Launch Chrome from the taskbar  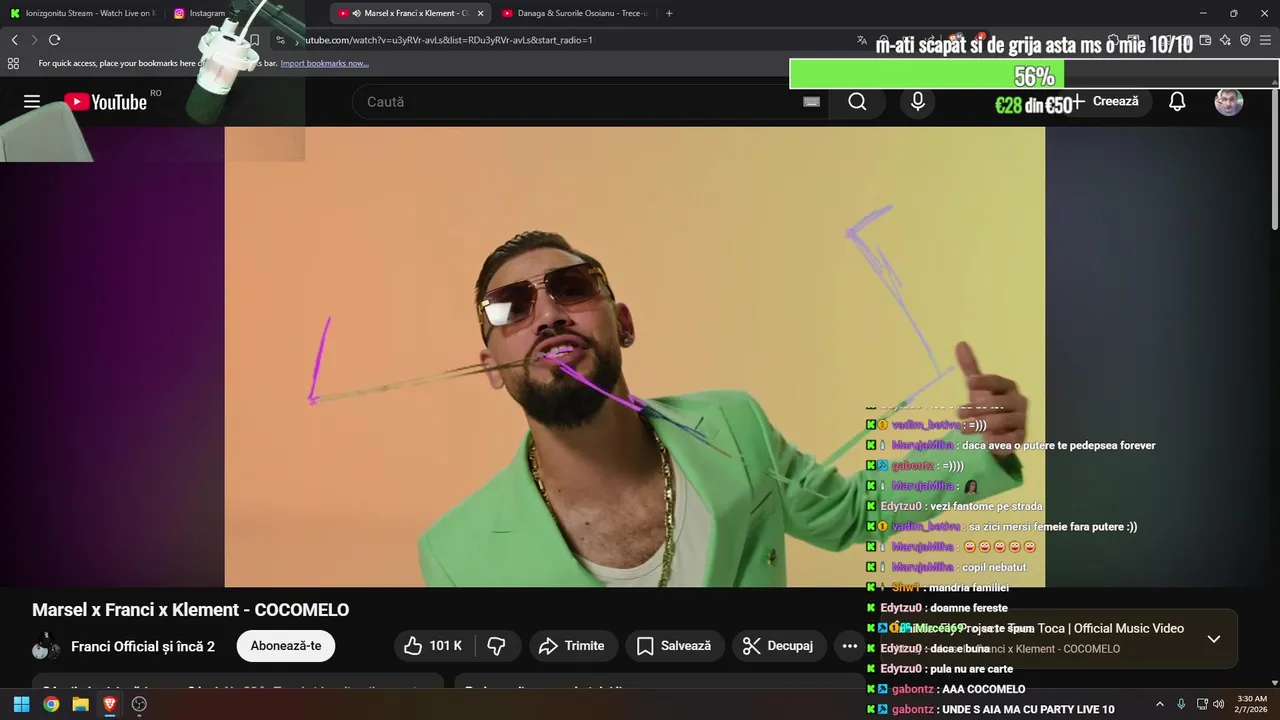pos(51,704)
